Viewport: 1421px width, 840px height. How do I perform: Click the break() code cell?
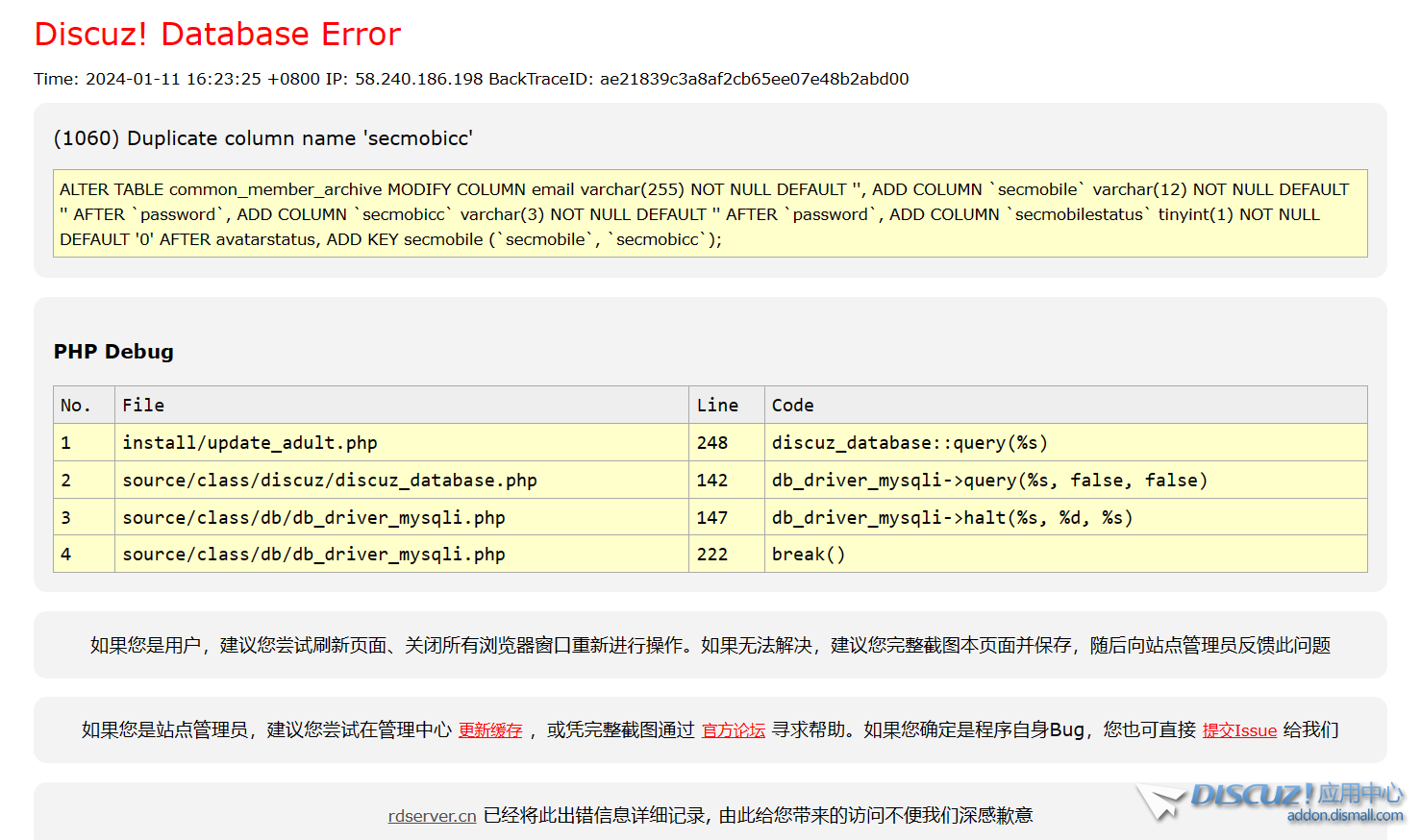(x=1066, y=555)
